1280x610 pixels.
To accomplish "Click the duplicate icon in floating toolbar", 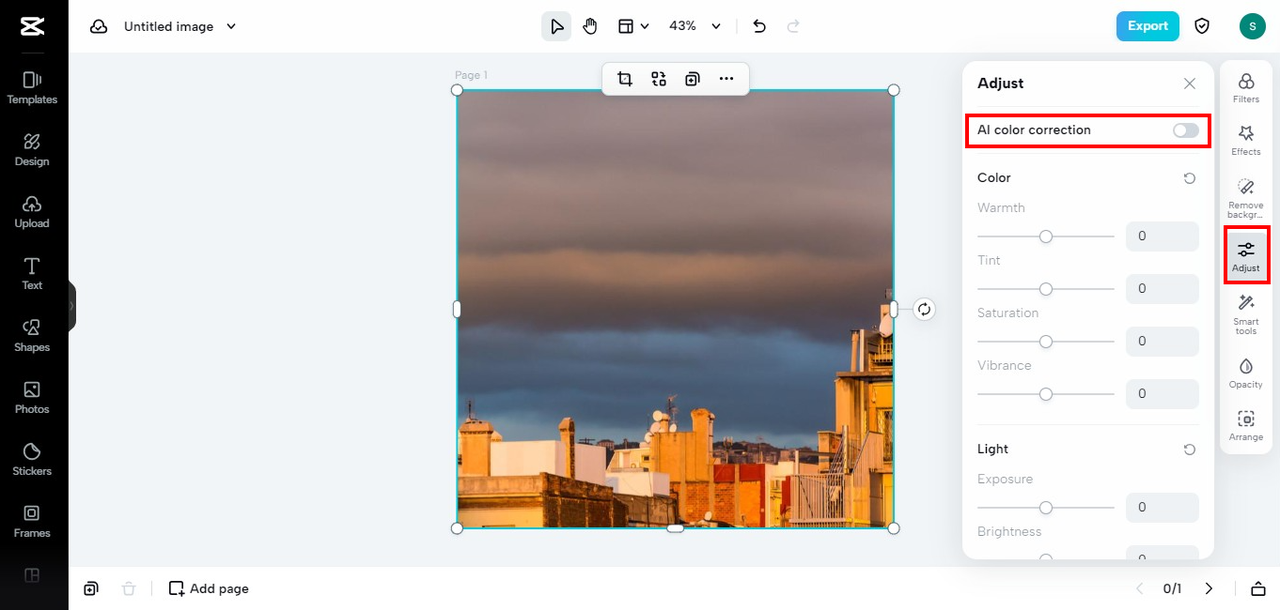I will click(x=692, y=79).
